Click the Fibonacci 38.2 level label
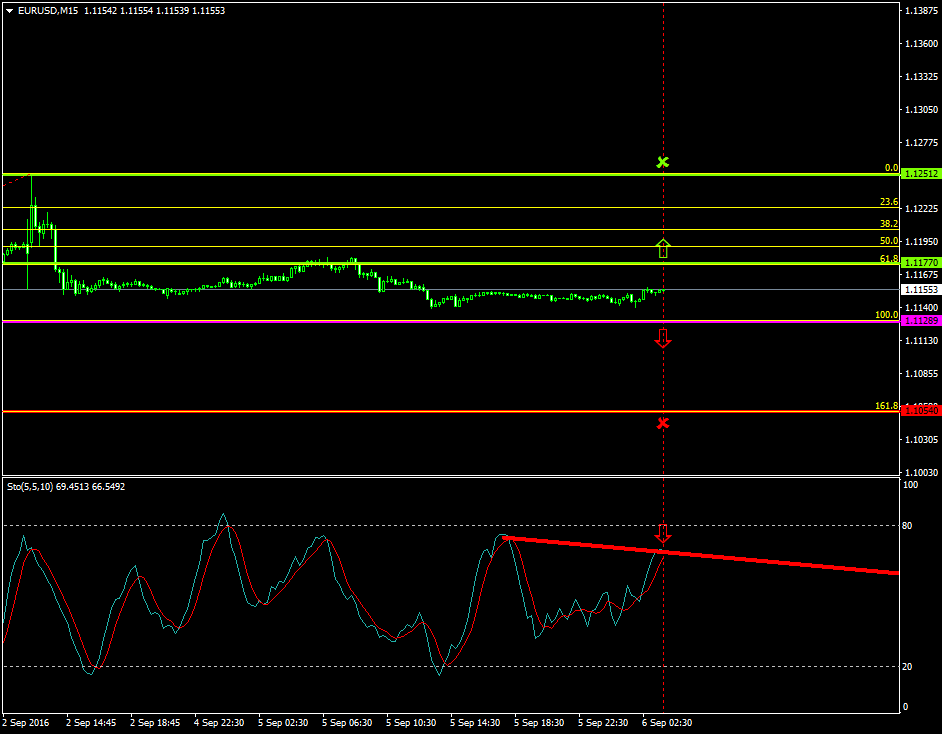The width and height of the screenshot is (942, 734). [888, 224]
